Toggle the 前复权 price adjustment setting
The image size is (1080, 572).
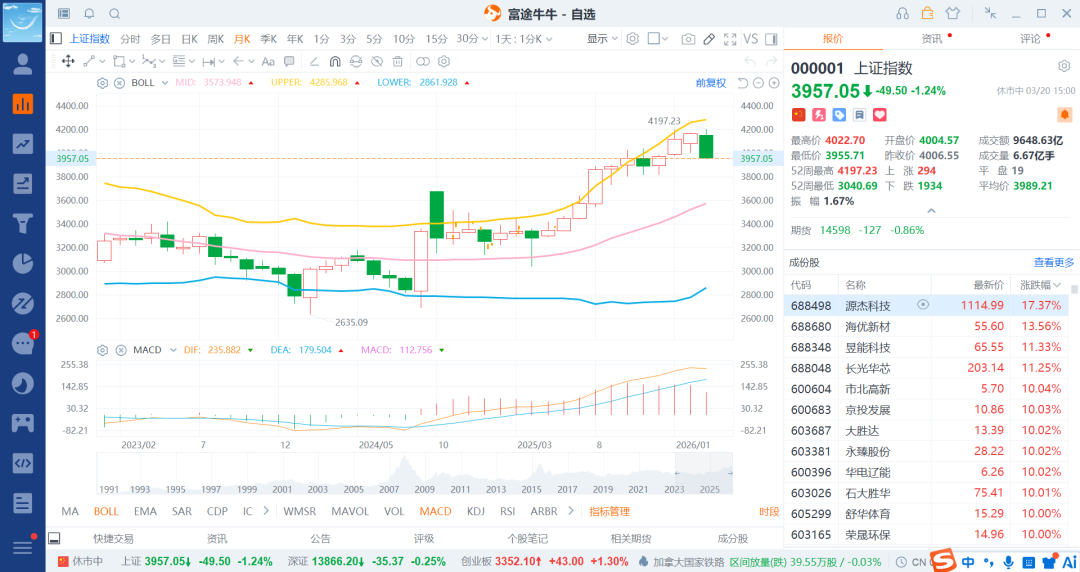[x=710, y=83]
